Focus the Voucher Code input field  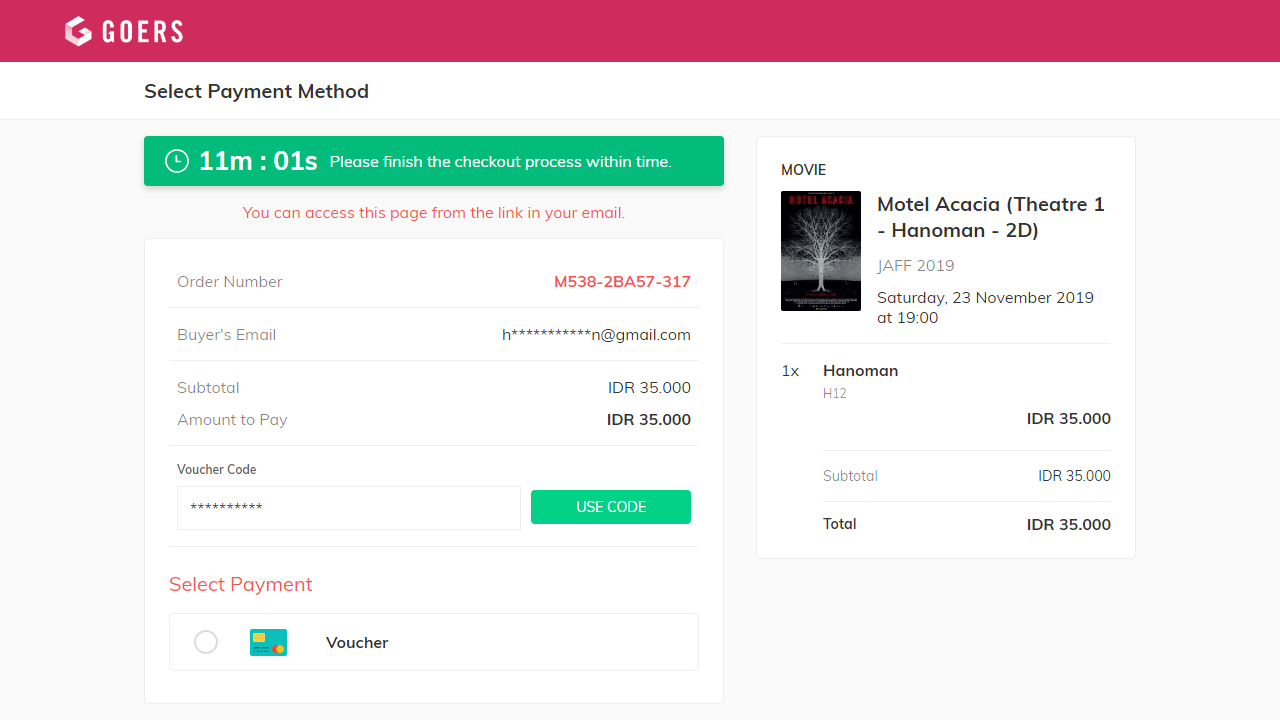[348, 508]
